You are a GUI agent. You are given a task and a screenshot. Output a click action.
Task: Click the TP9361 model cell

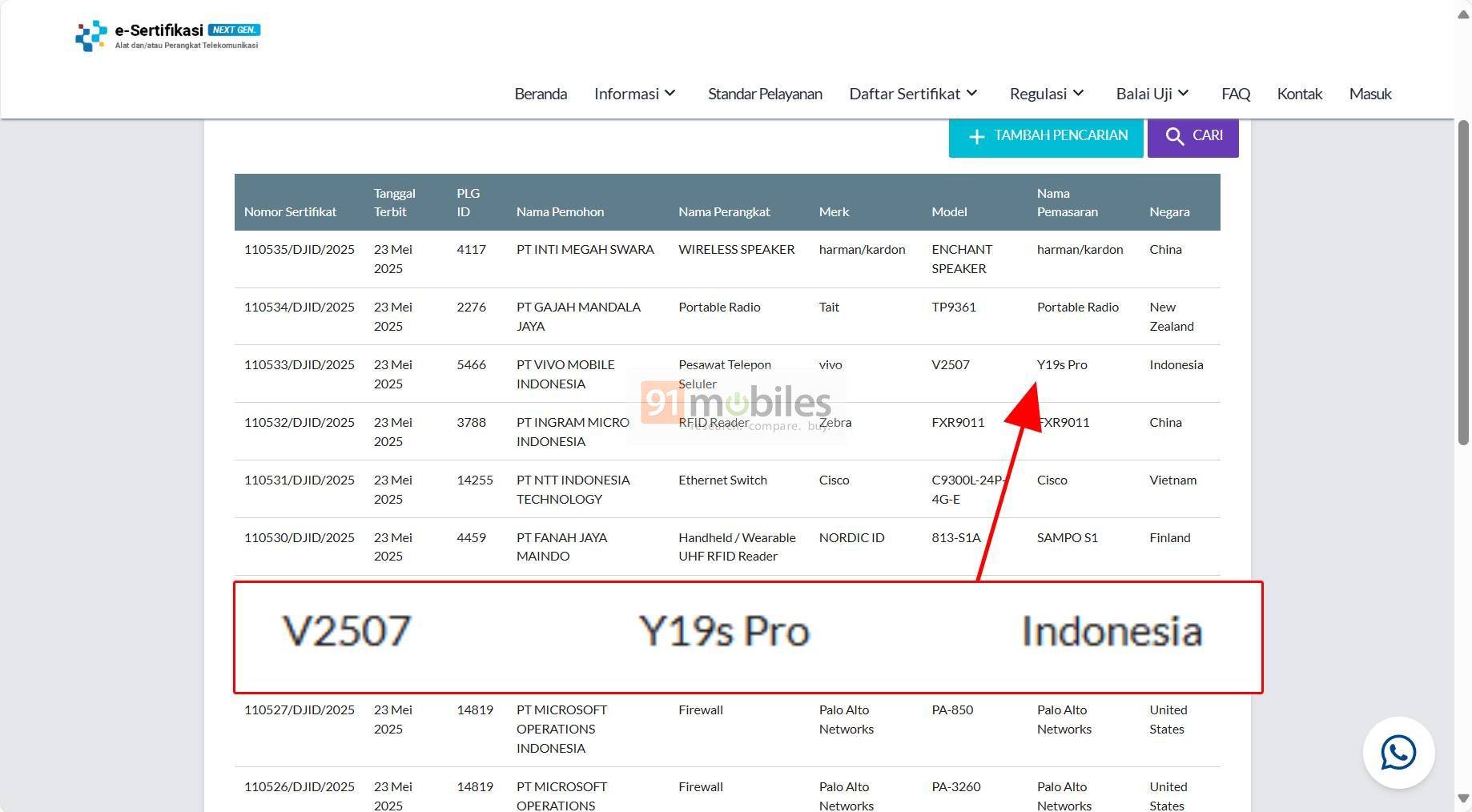[954, 307]
